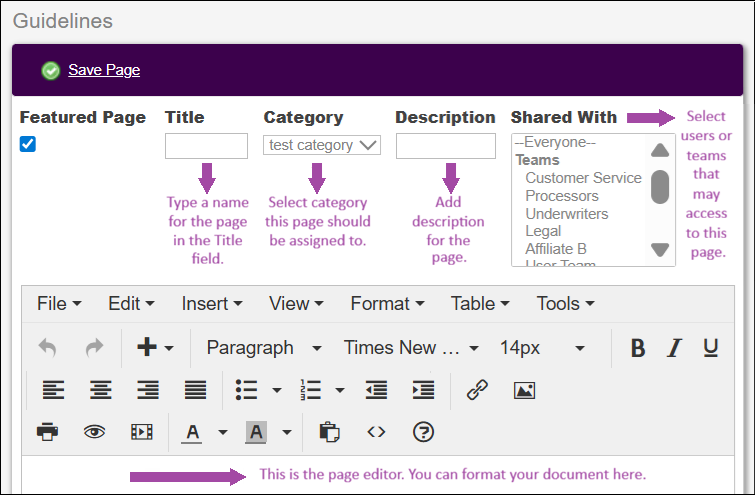The image size is (755, 495).
Task: Open the Times New font dropdown
Action: click(x=411, y=348)
